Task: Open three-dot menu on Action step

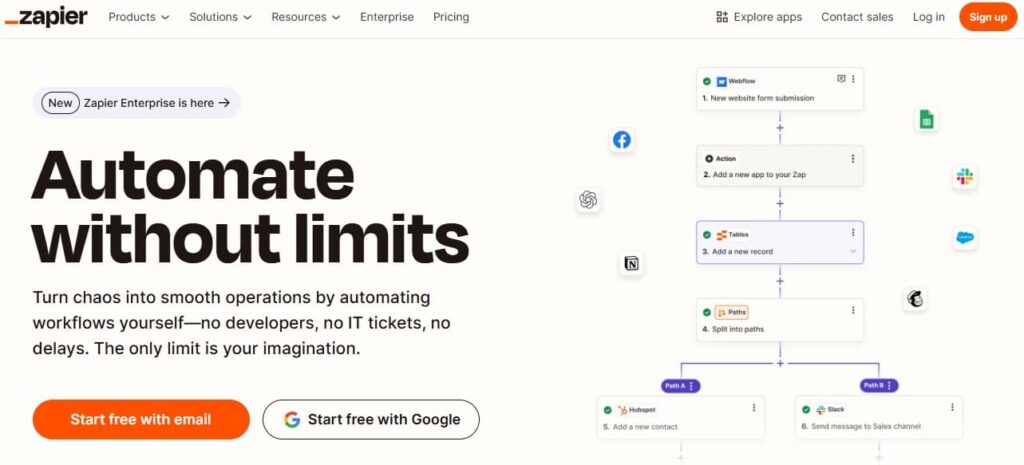Action: point(853,158)
